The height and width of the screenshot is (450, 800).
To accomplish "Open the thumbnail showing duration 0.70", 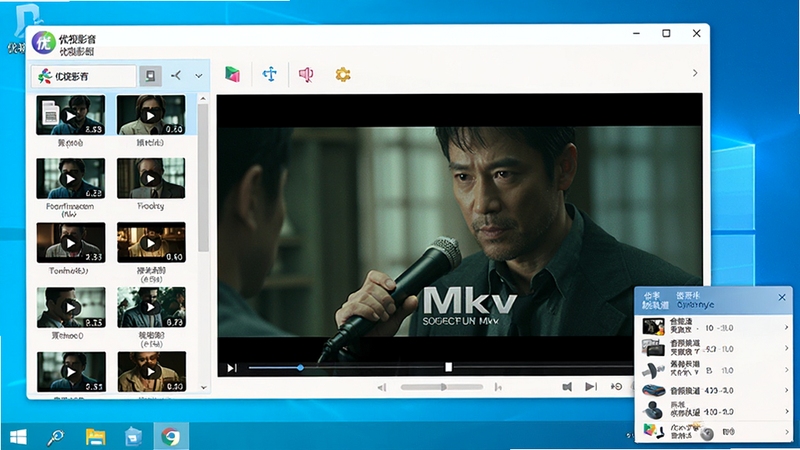I will (152, 307).
